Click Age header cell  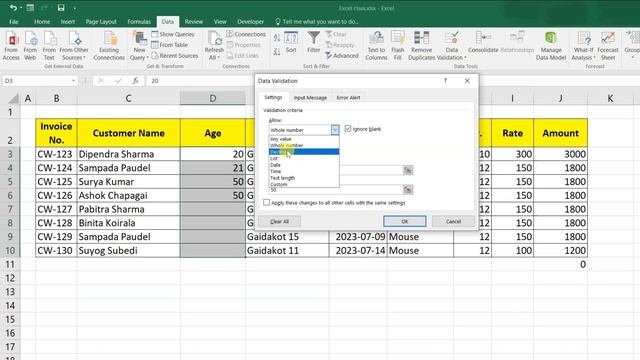[213, 133]
